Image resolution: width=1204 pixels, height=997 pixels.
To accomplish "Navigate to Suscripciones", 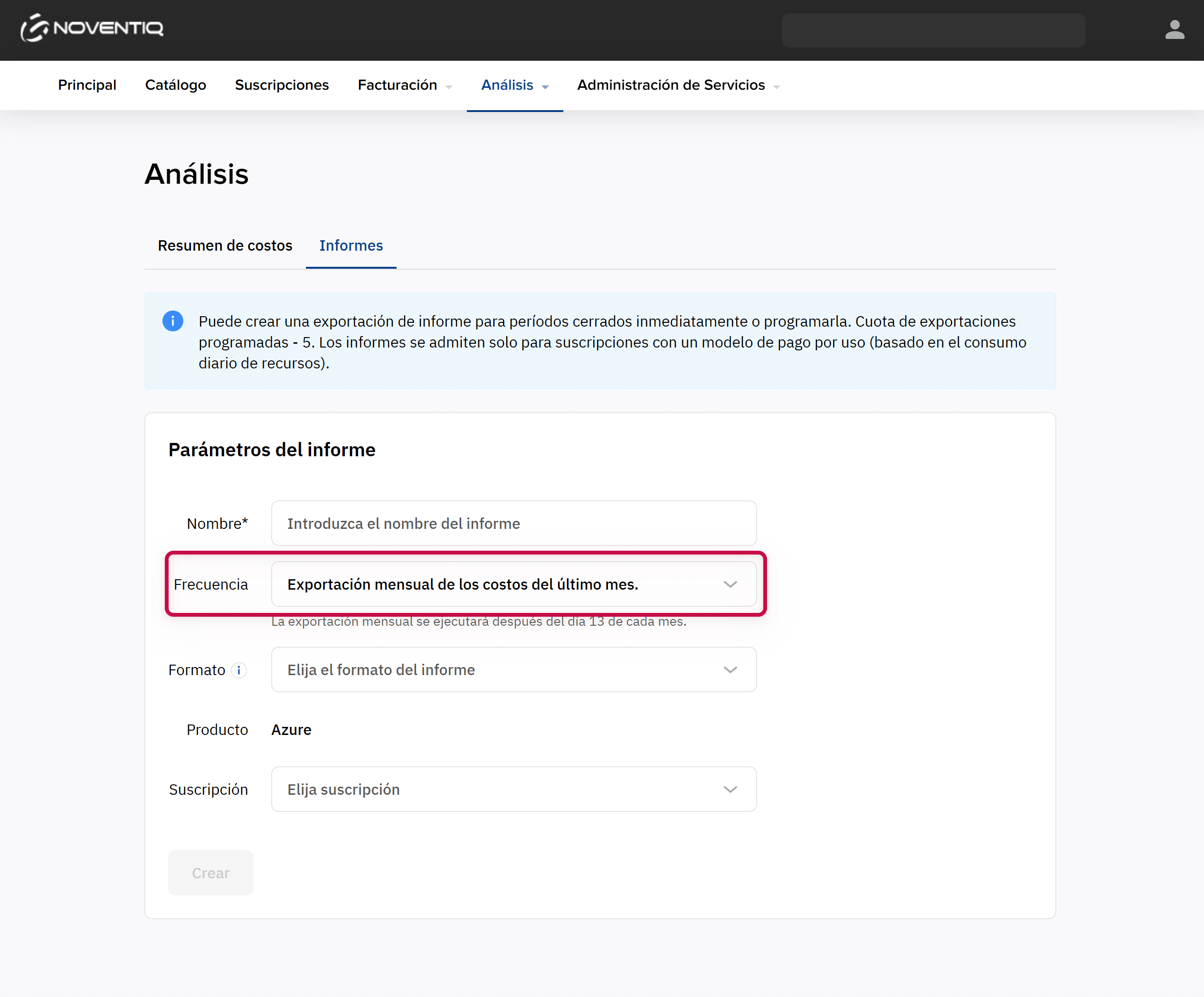I will [282, 85].
